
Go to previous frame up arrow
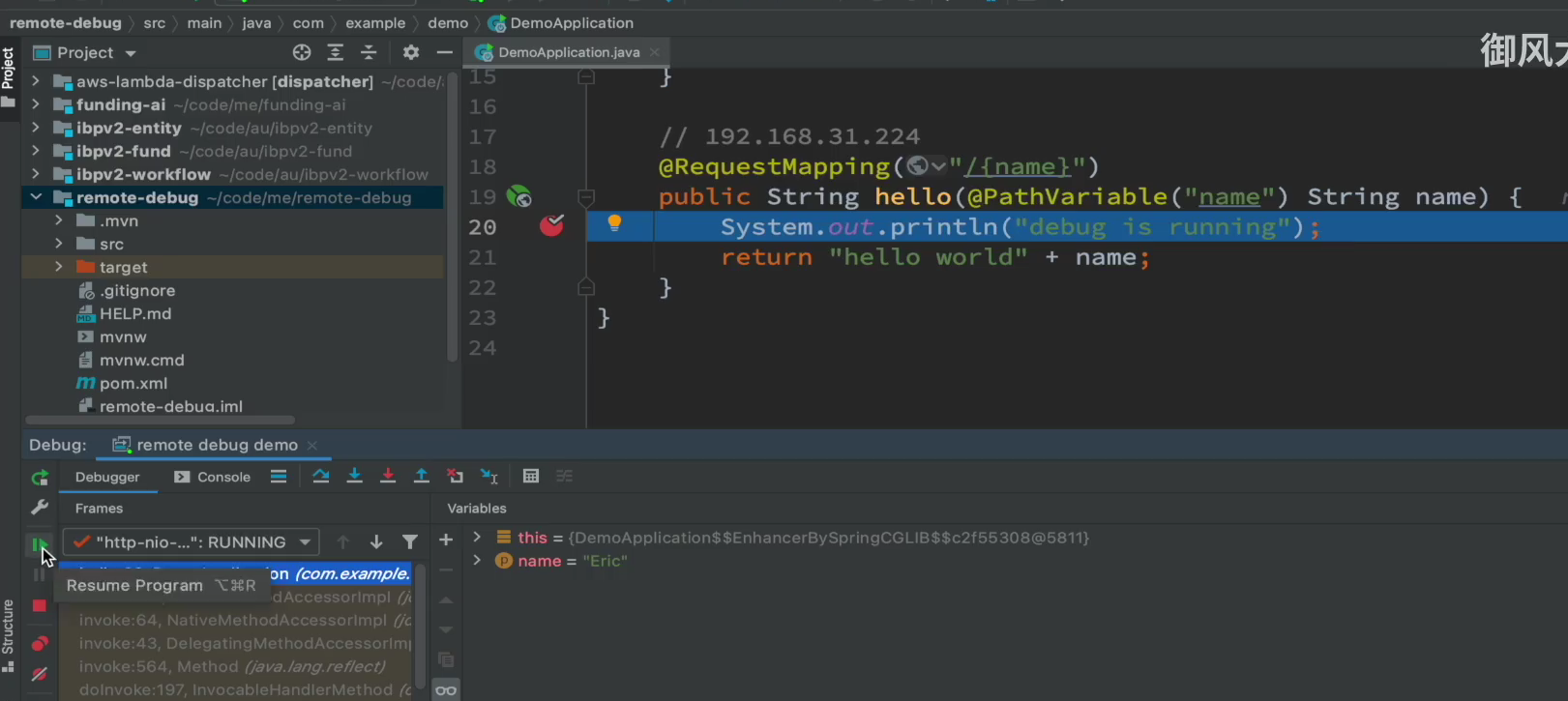pos(342,542)
